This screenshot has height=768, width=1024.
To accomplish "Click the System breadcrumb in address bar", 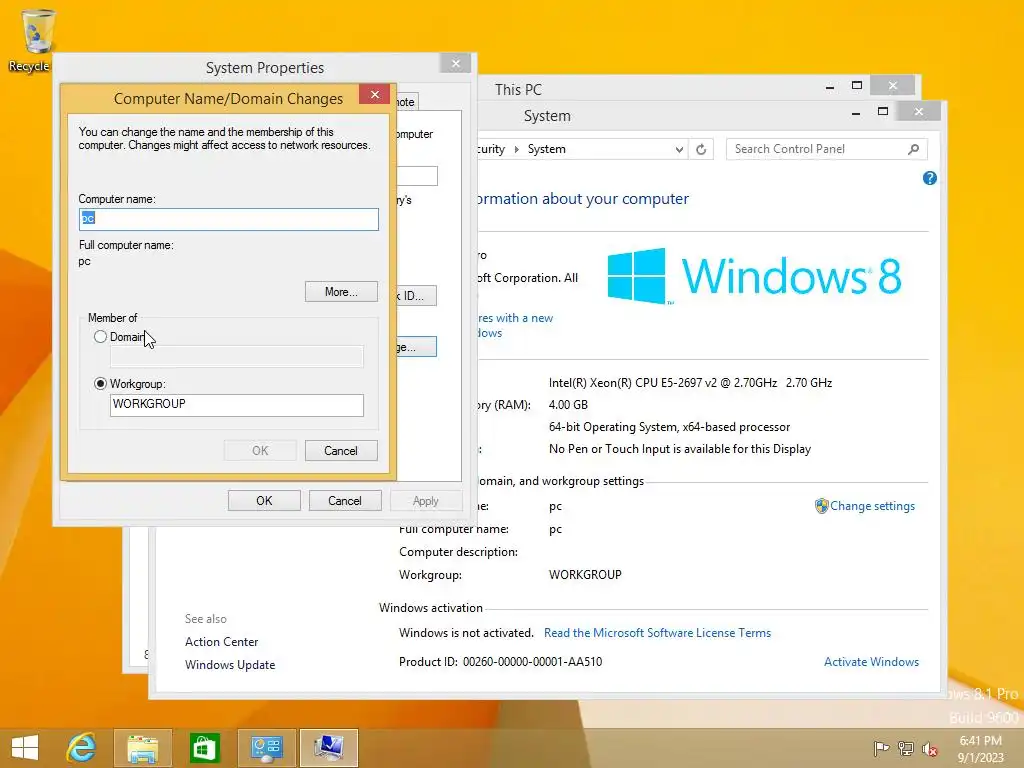I will (547, 149).
